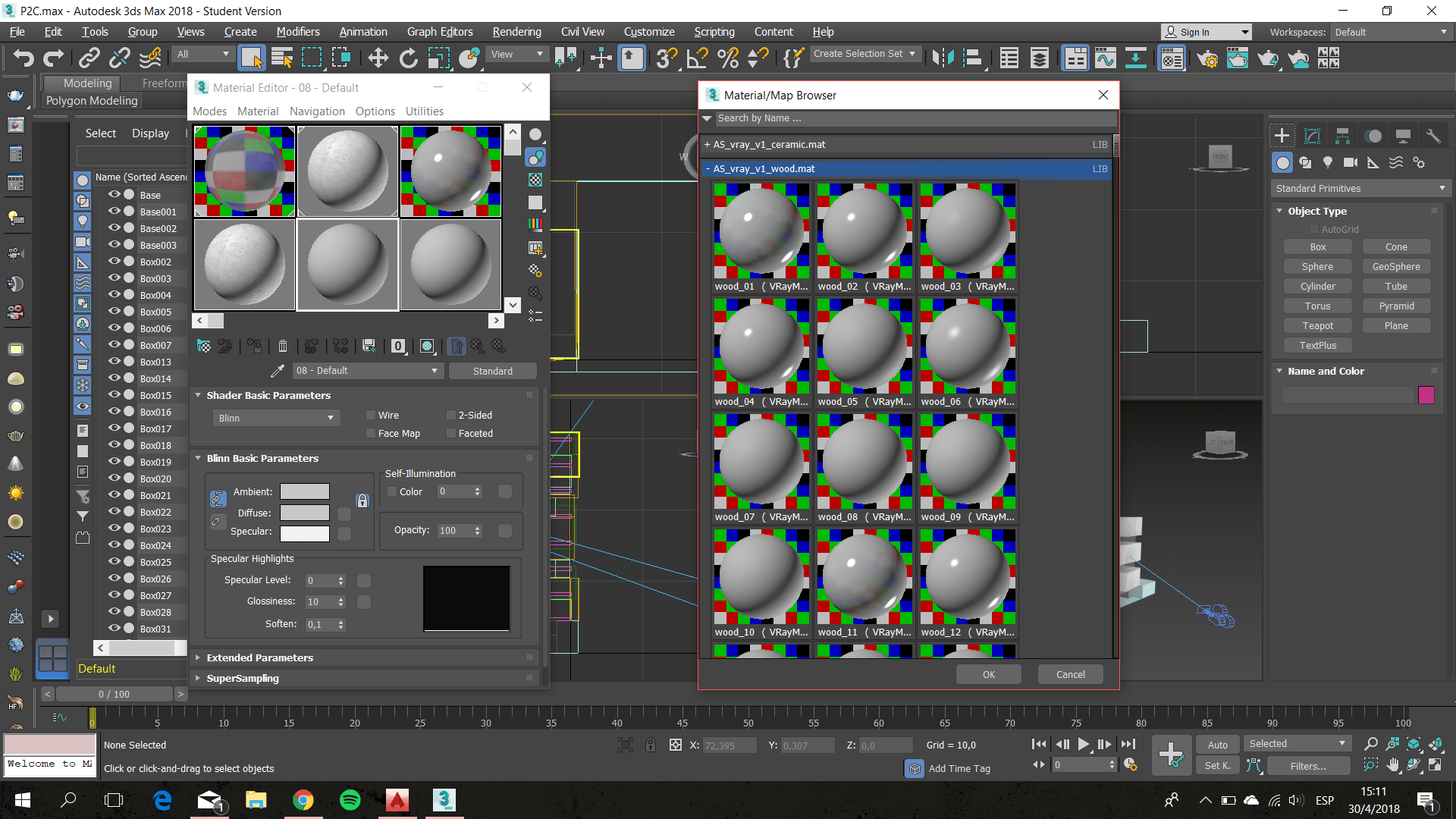Click Teapot primitive button
Screen dimensions: 1456x819
pos(1317,325)
